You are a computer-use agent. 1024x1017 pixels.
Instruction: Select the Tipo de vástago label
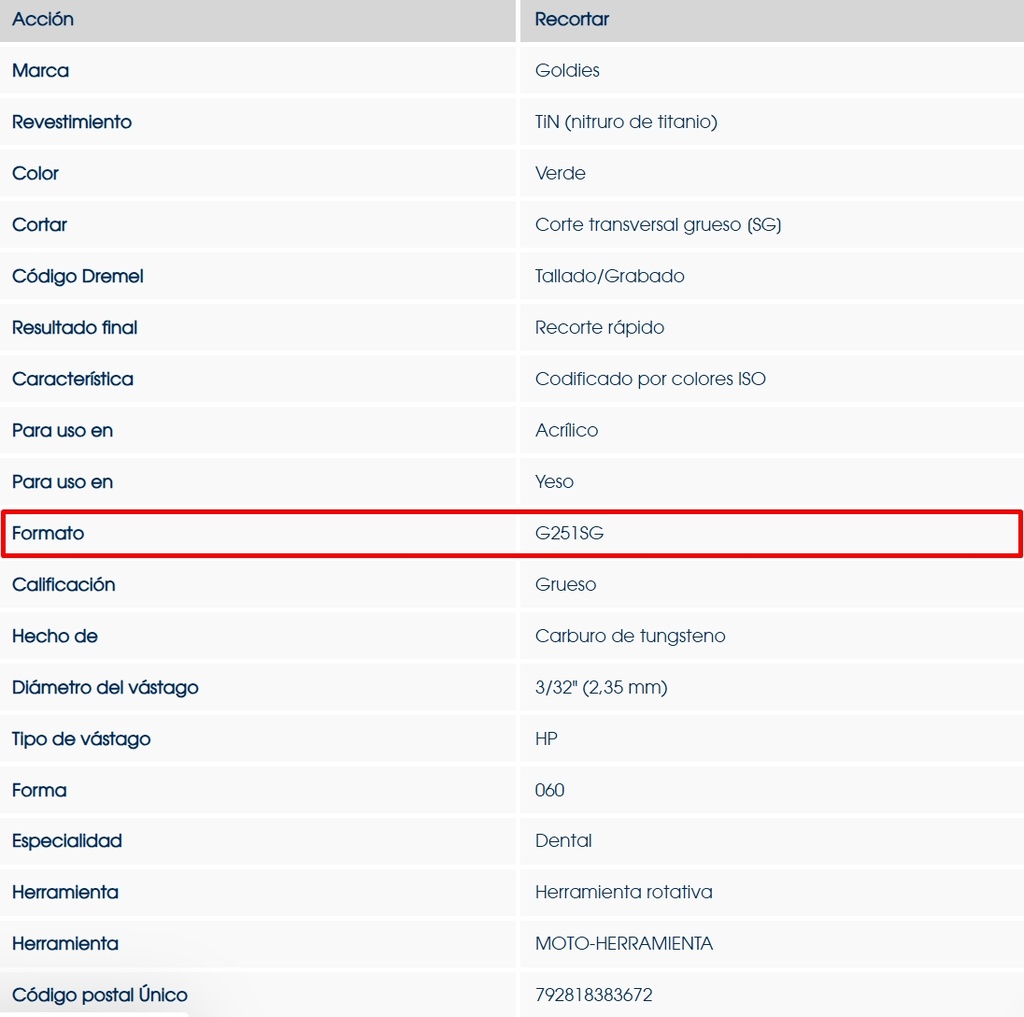[81, 739]
